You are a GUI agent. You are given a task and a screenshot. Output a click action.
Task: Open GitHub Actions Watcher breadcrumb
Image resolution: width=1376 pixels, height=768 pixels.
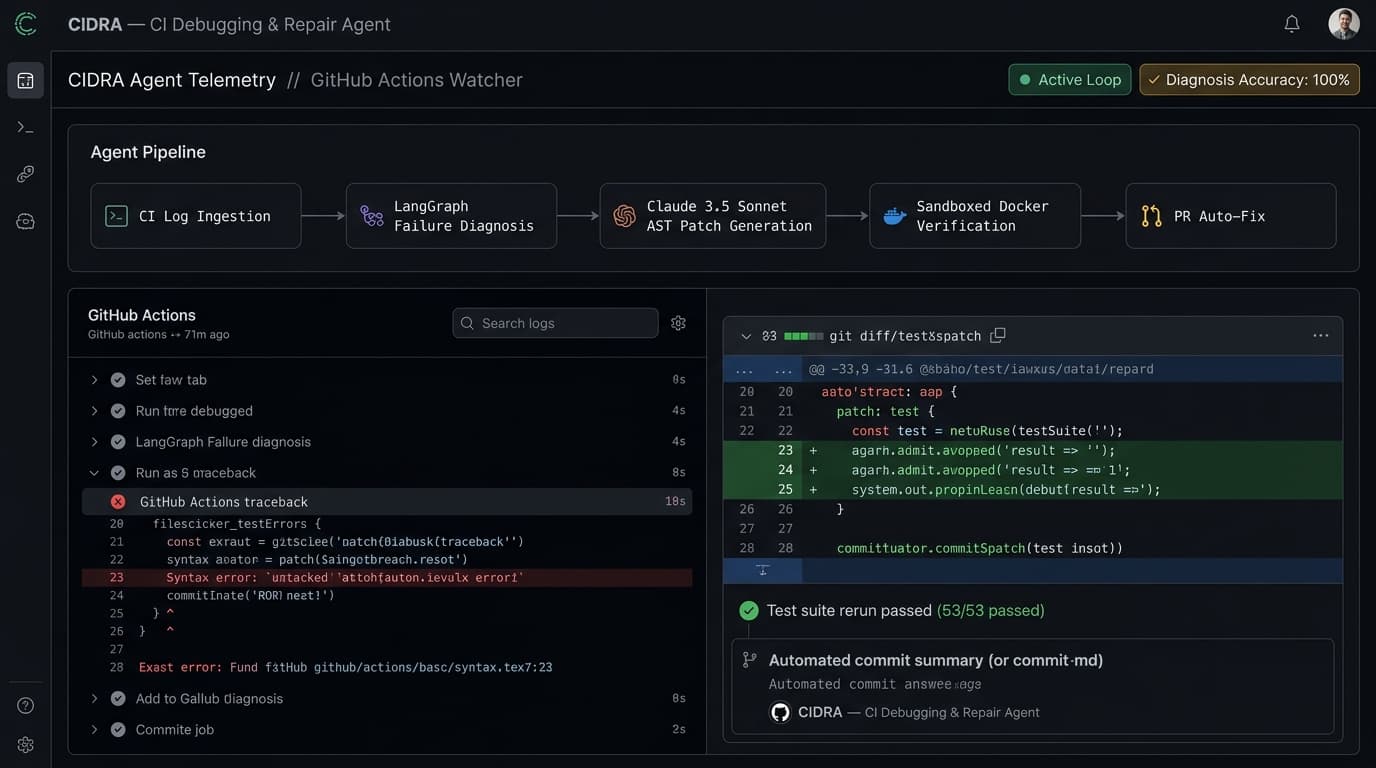coord(417,80)
